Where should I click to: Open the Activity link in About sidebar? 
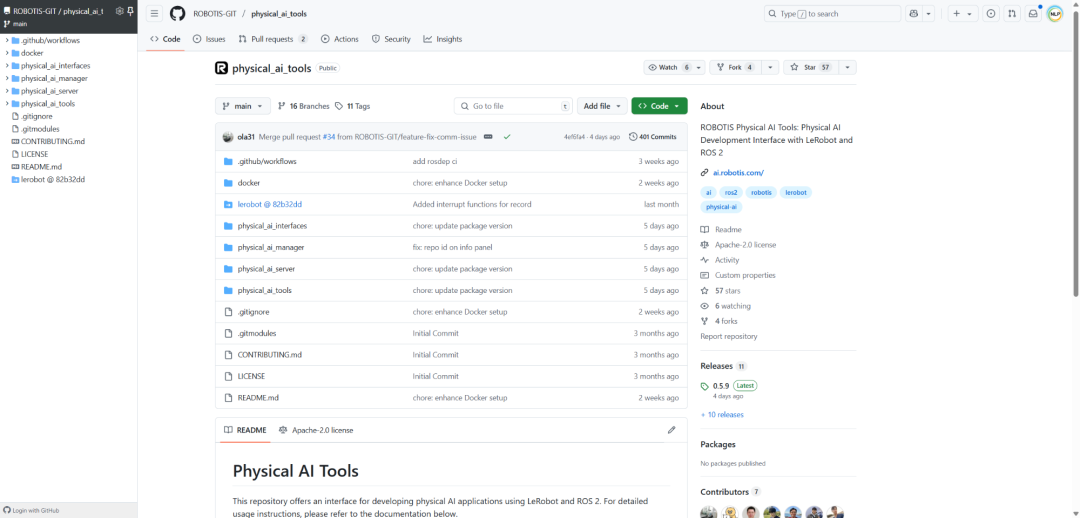pos(727,260)
